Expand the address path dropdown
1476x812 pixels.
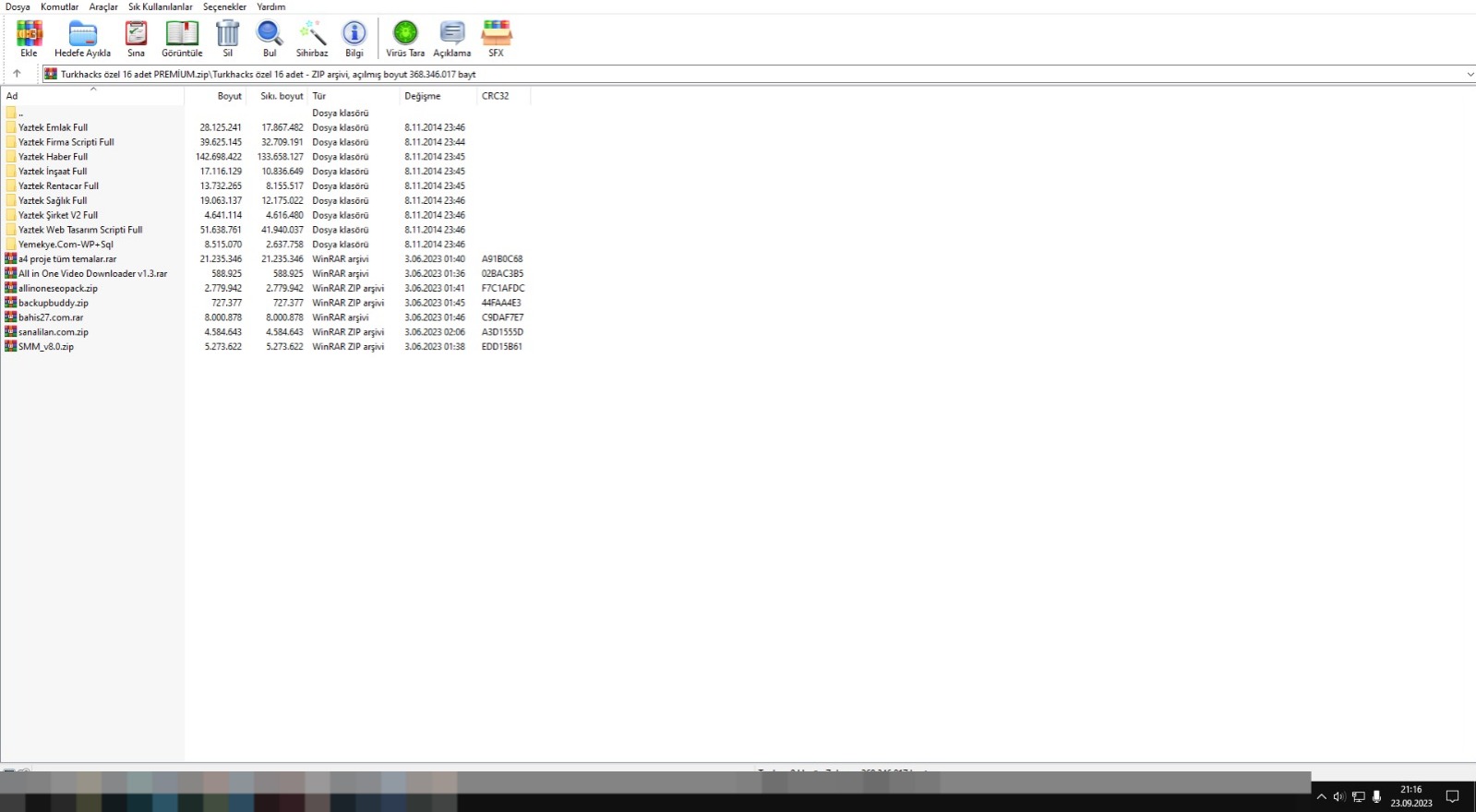point(1470,74)
